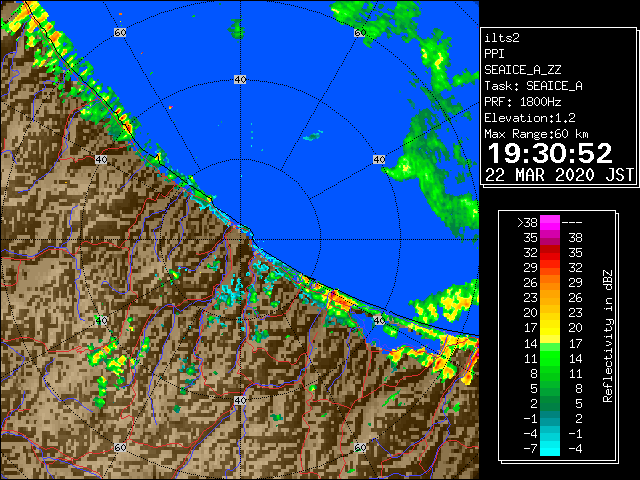Click the ">38" legend label
The image size is (640, 480).
click(x=527, y=223)
